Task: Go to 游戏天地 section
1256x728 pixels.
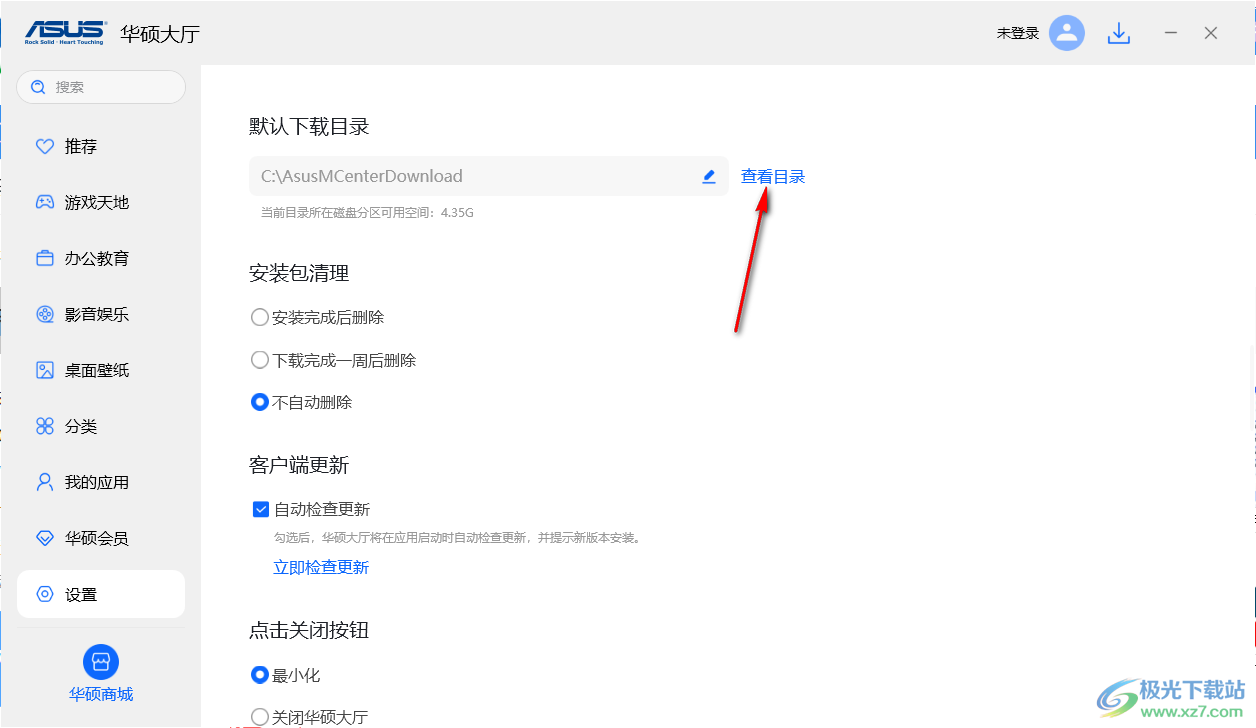Action: [101, 202]
